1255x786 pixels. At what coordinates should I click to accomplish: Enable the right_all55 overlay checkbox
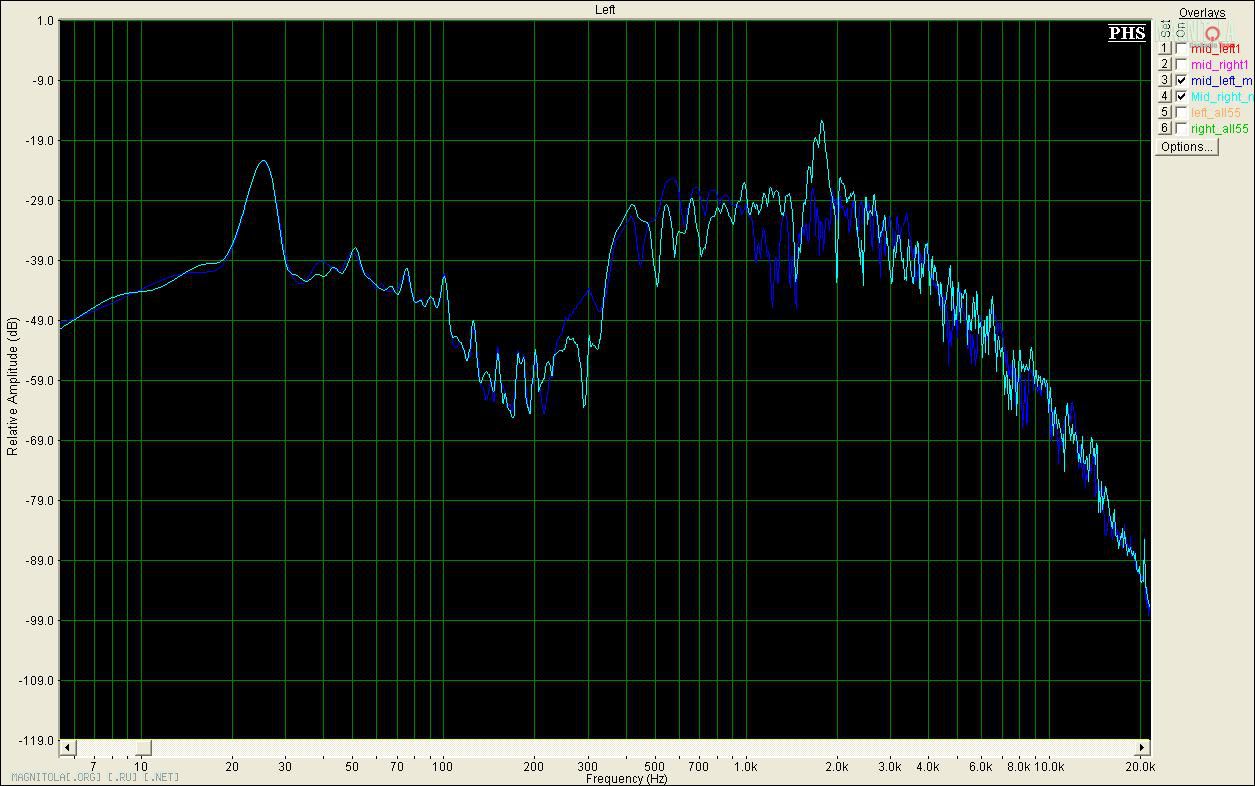click(x=1182, y=128)
